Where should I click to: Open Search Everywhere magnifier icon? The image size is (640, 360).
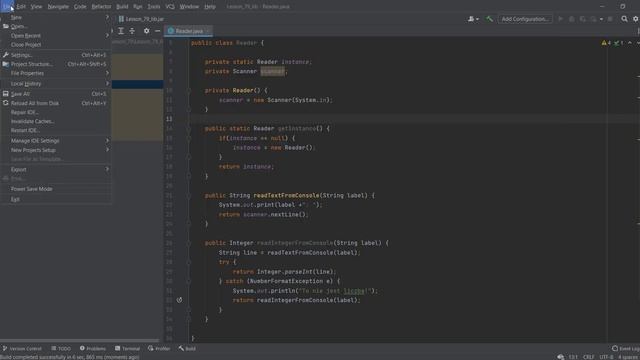(x=624, y=19)
